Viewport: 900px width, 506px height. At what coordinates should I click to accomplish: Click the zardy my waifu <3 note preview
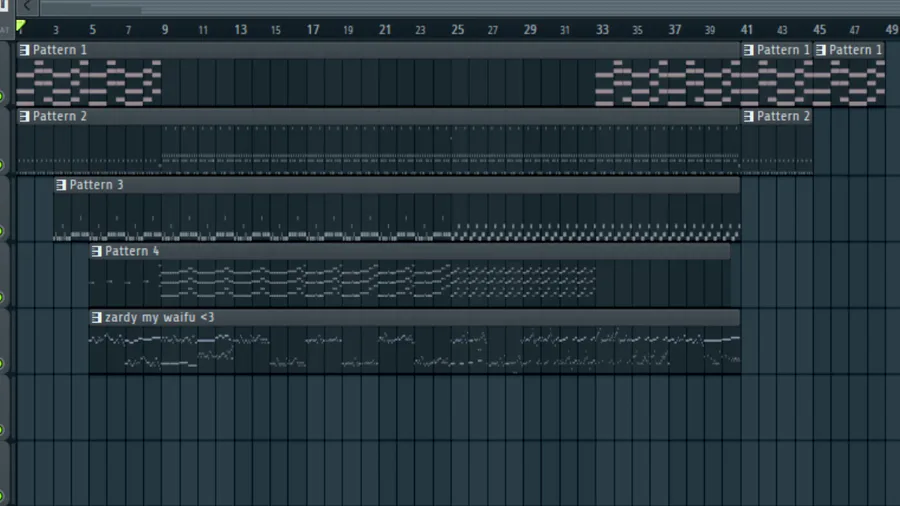tap(414, 349)
